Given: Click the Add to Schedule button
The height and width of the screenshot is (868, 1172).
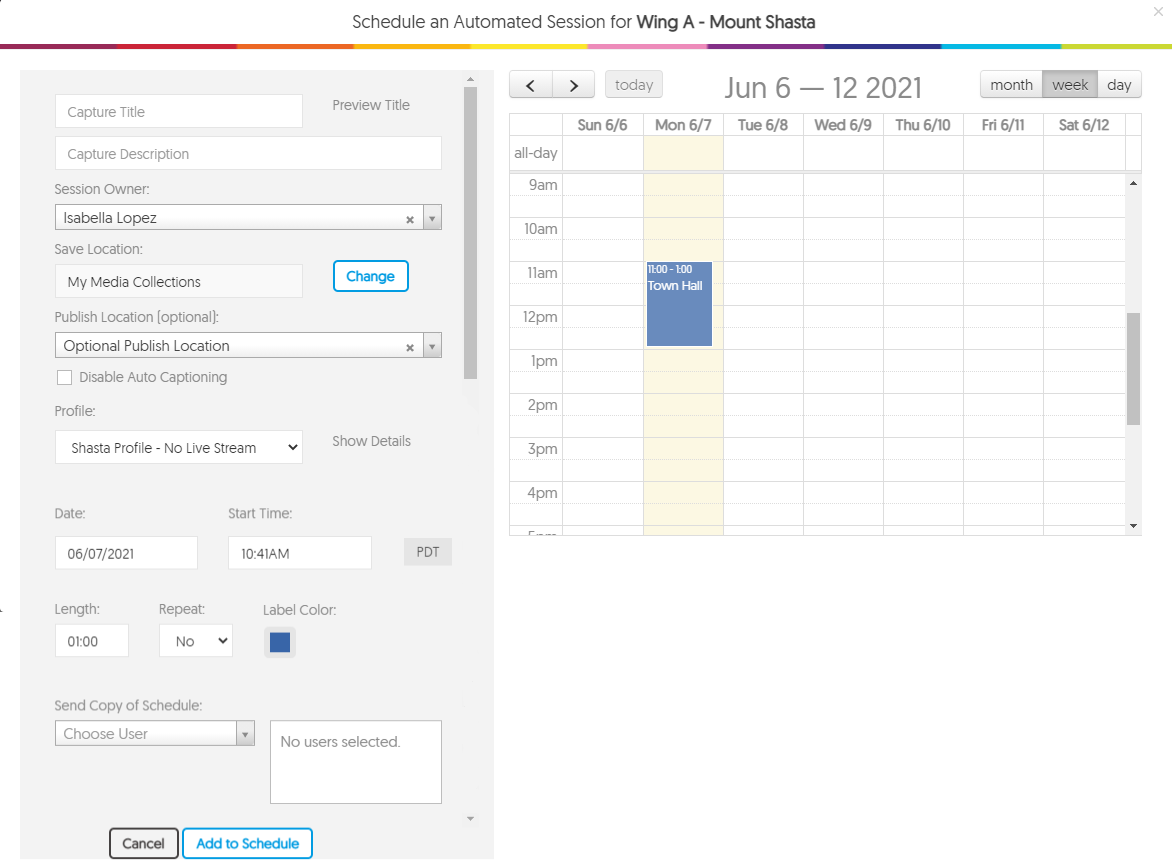Looking at the screenshot, I should point(247,843).
